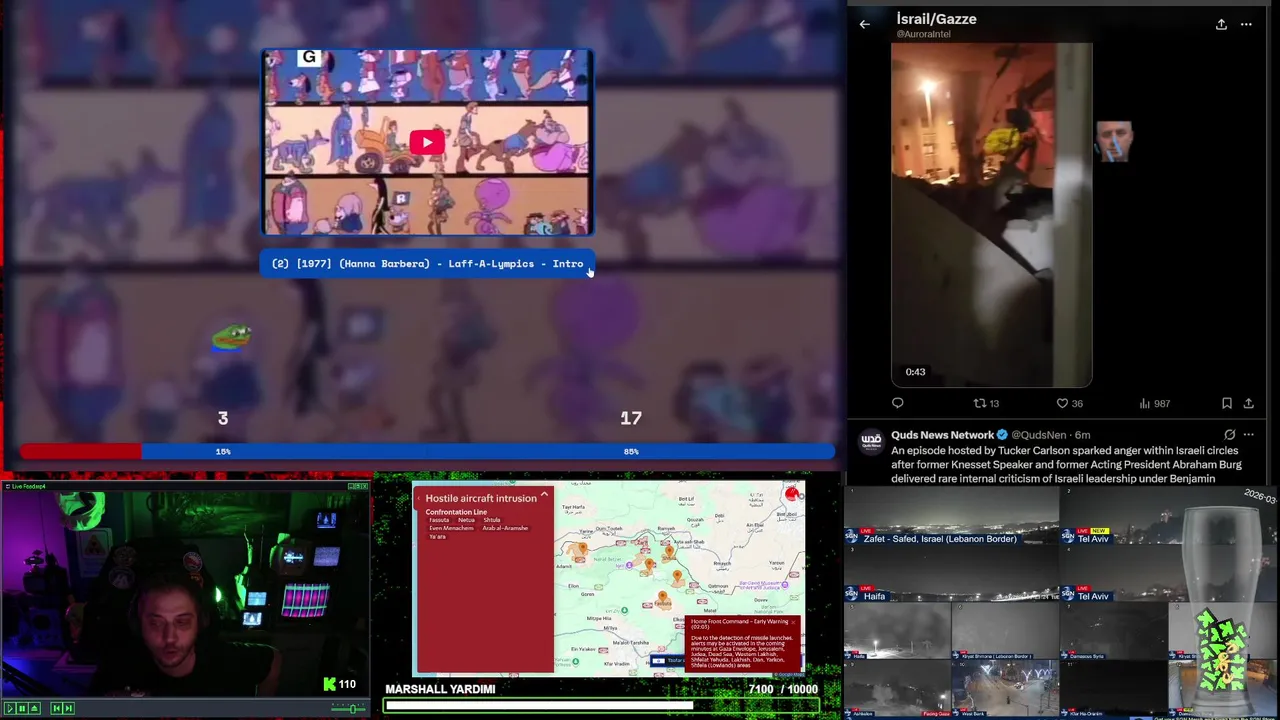Viewport: 1280px width, 720px height.
Task: Select the Fassuta location chip
Action: pyautogui.click(x=439, y=520)
